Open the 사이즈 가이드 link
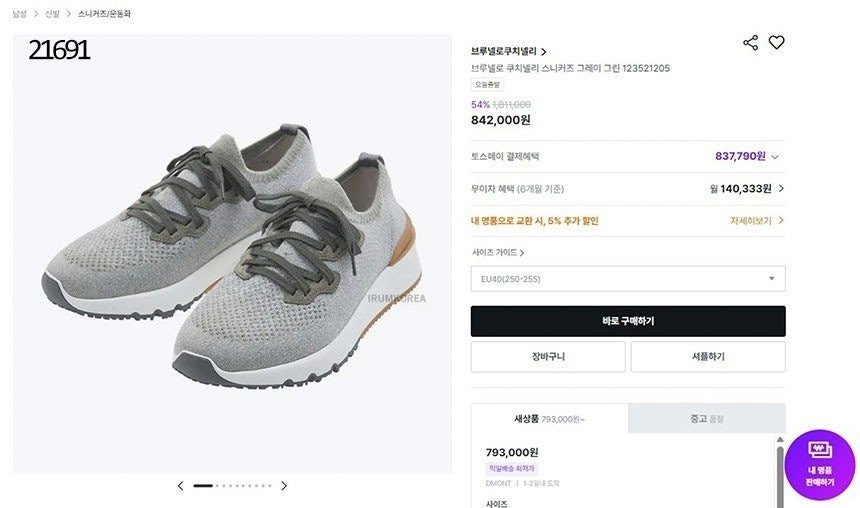This screenshot has width=860, height=508. coord(498,252)
